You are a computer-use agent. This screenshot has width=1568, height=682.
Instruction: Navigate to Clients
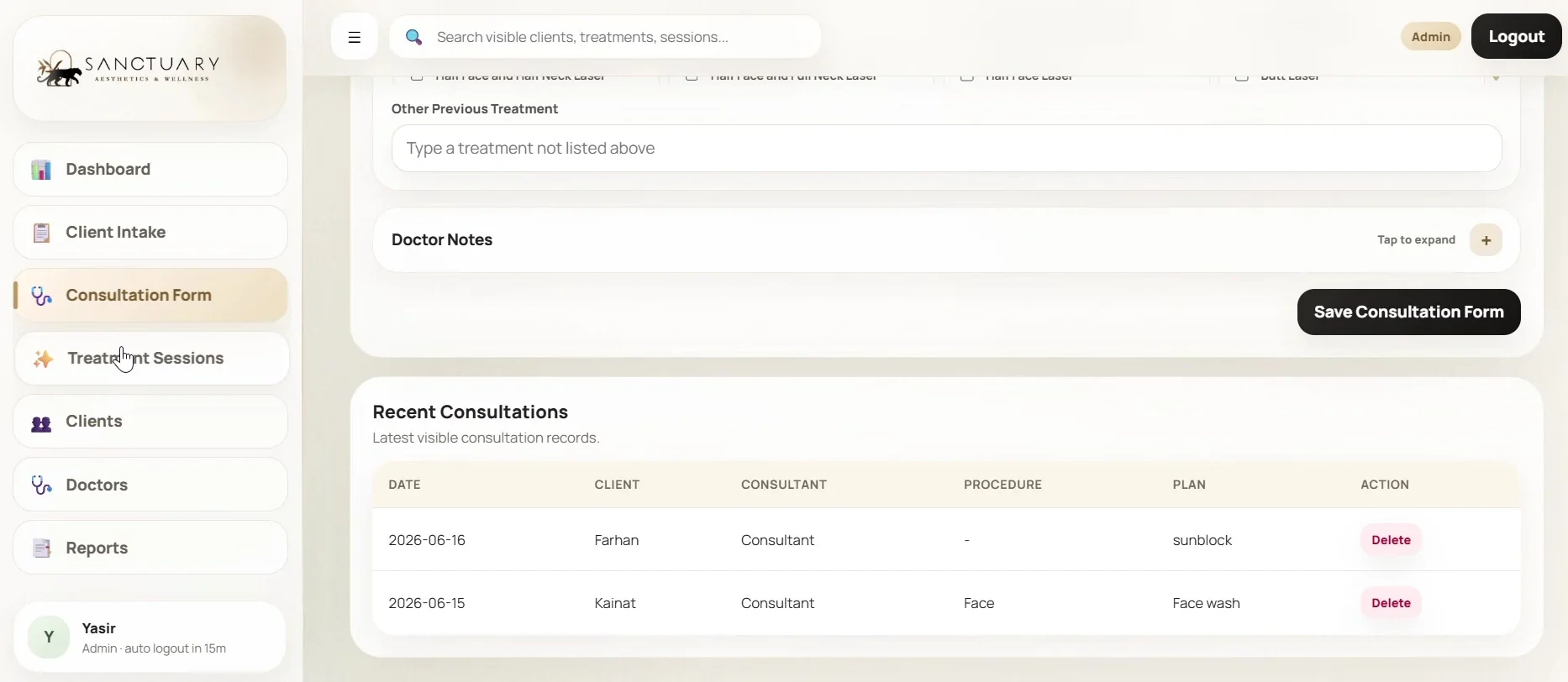pyautogui.click(x=150, y=422)
